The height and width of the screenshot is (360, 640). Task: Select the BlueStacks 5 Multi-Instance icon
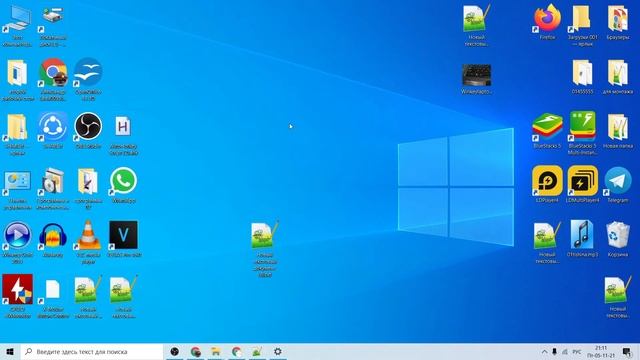click(582, 126)
